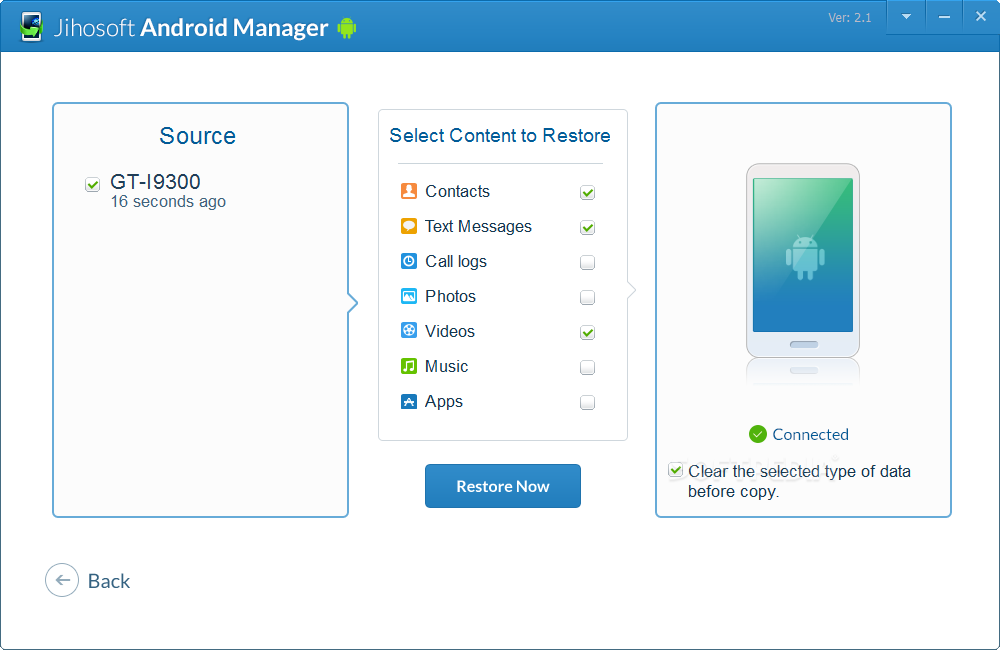Click the Photos picture icon
Viewport: 1000px width, 650px height.
409,296
